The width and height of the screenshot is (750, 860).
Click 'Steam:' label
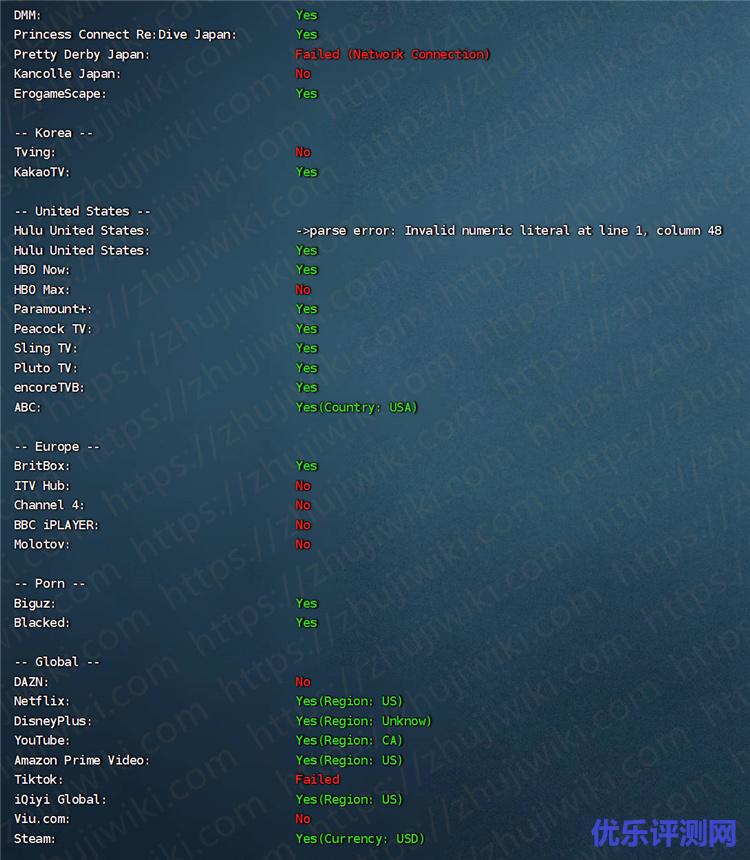point(35,839)
